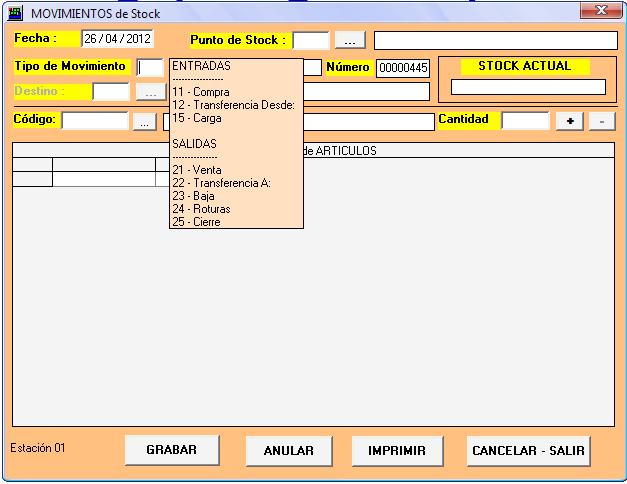
Task: Select 21 - Venta from SALIDAS
Action: pyautogui.click(x=197, y=170)
